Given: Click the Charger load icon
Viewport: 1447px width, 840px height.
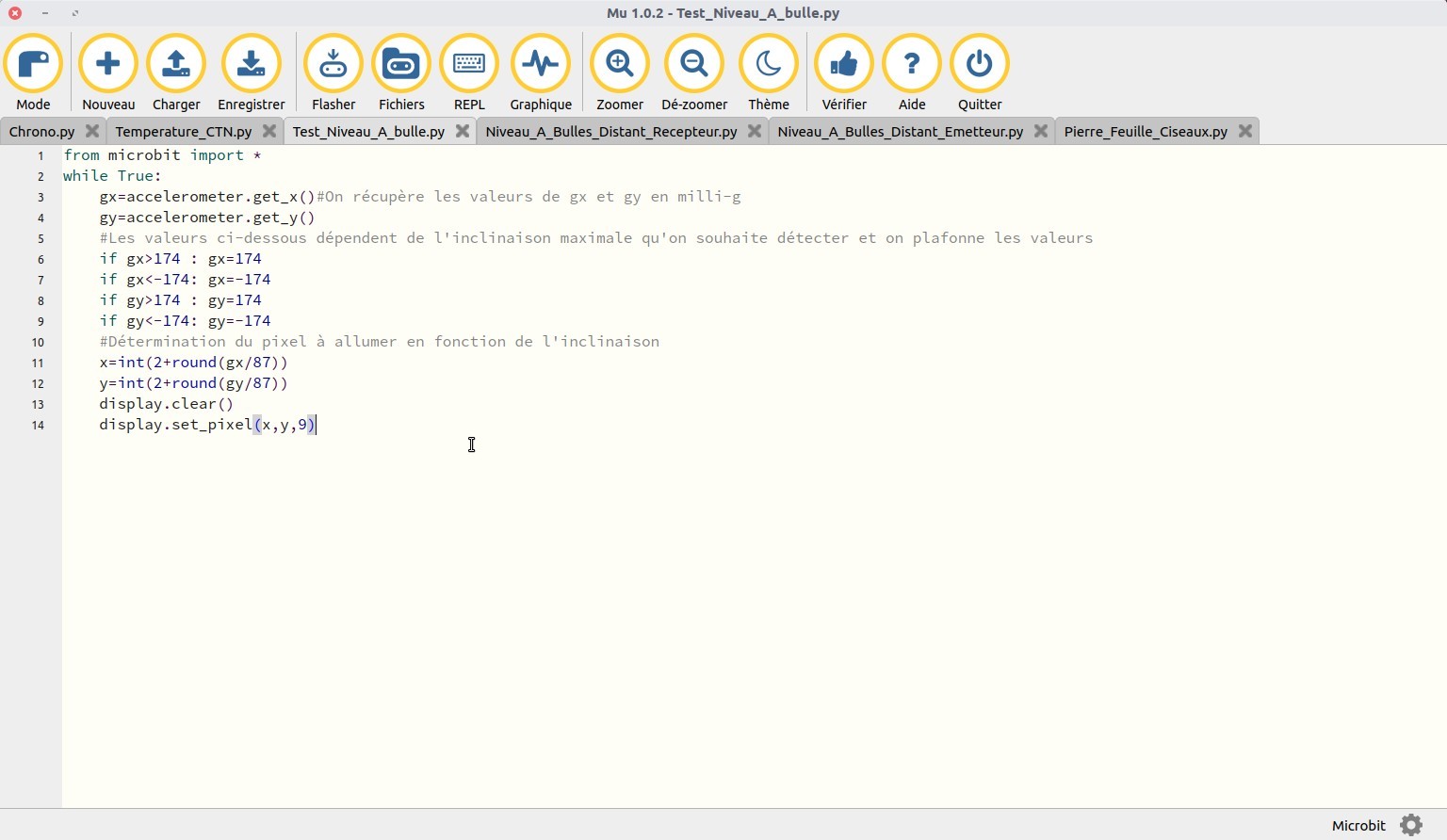Looking at the screenshot, I should coord(176,65).
